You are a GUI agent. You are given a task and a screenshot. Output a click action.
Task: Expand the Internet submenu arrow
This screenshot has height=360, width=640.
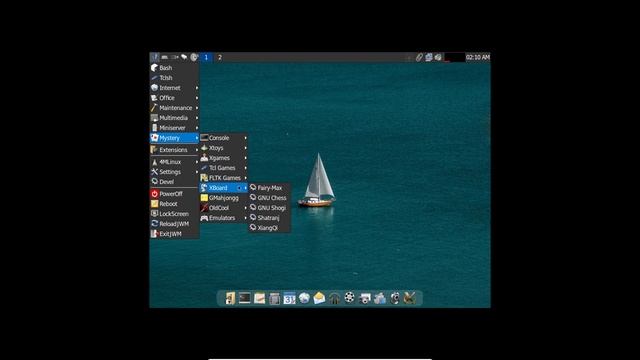[x=197, y=88]
